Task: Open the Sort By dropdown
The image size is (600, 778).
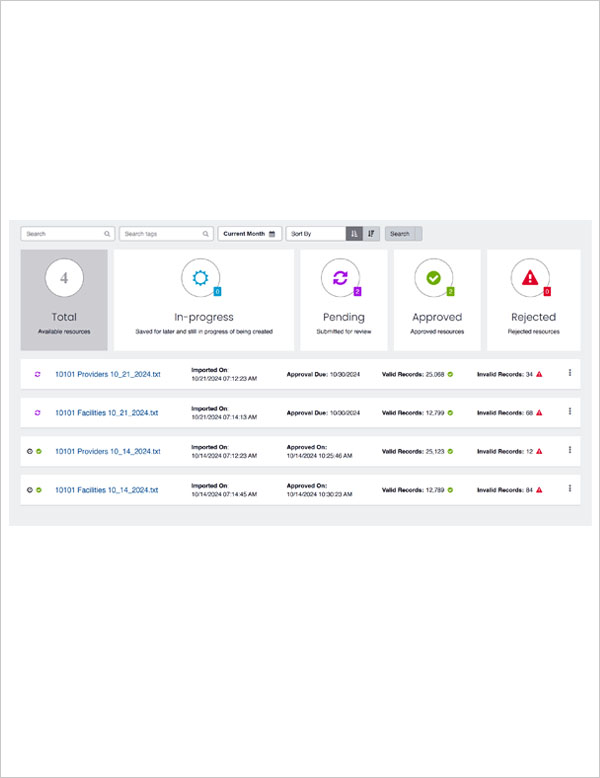Action: pyautogui.click(x=316, y=234)
